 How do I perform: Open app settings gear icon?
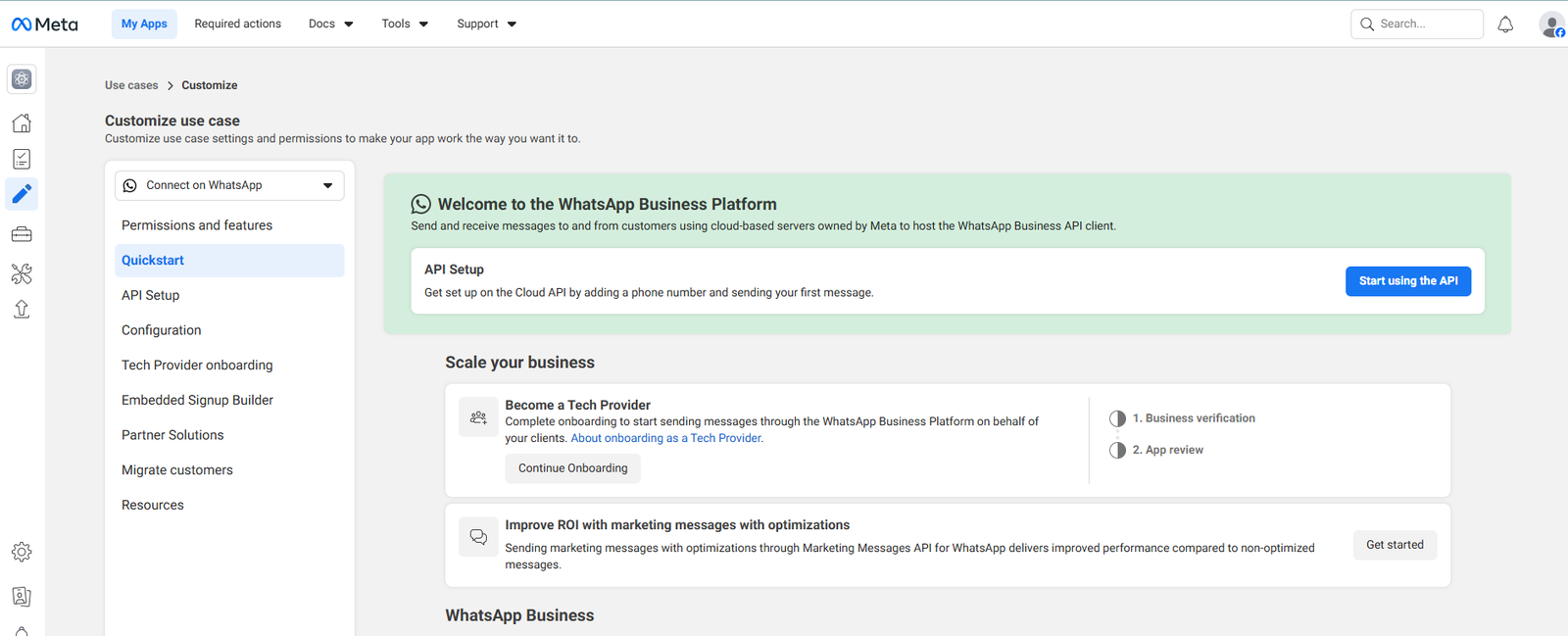(x=22, y=553)
